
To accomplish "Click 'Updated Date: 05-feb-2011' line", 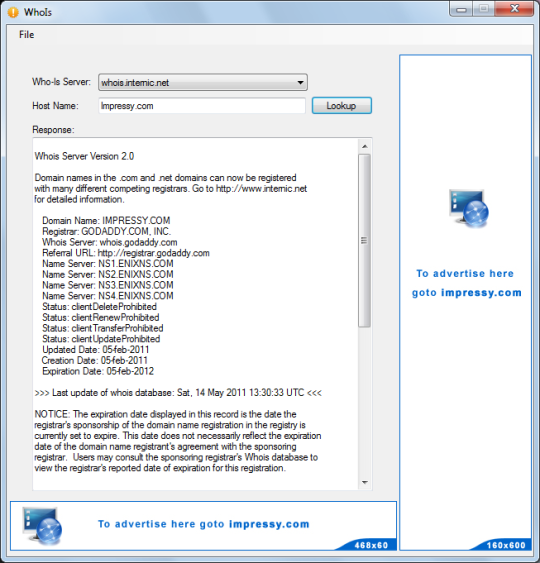I will pyautogui.click(x=96, y=350).
